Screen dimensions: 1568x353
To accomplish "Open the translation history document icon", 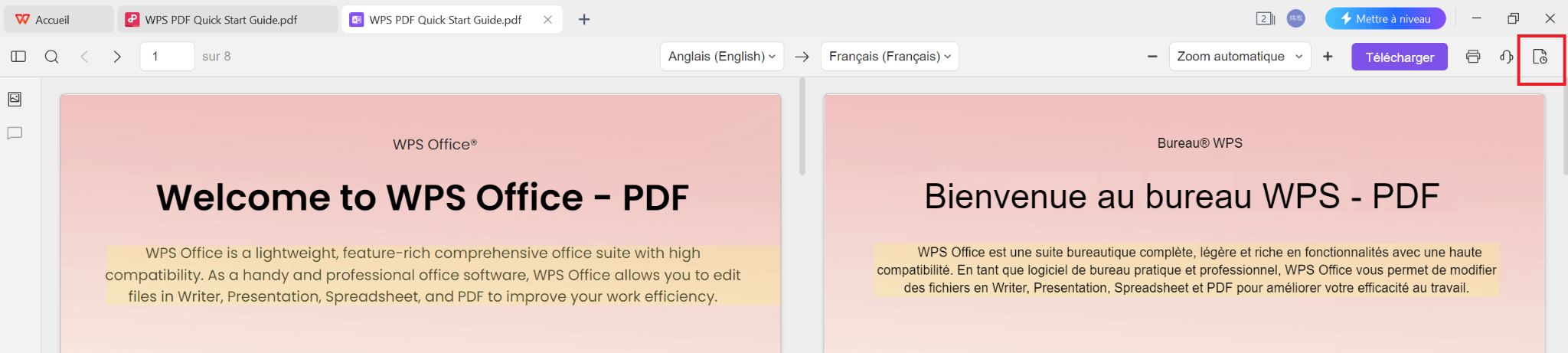I will [1540, 57].
